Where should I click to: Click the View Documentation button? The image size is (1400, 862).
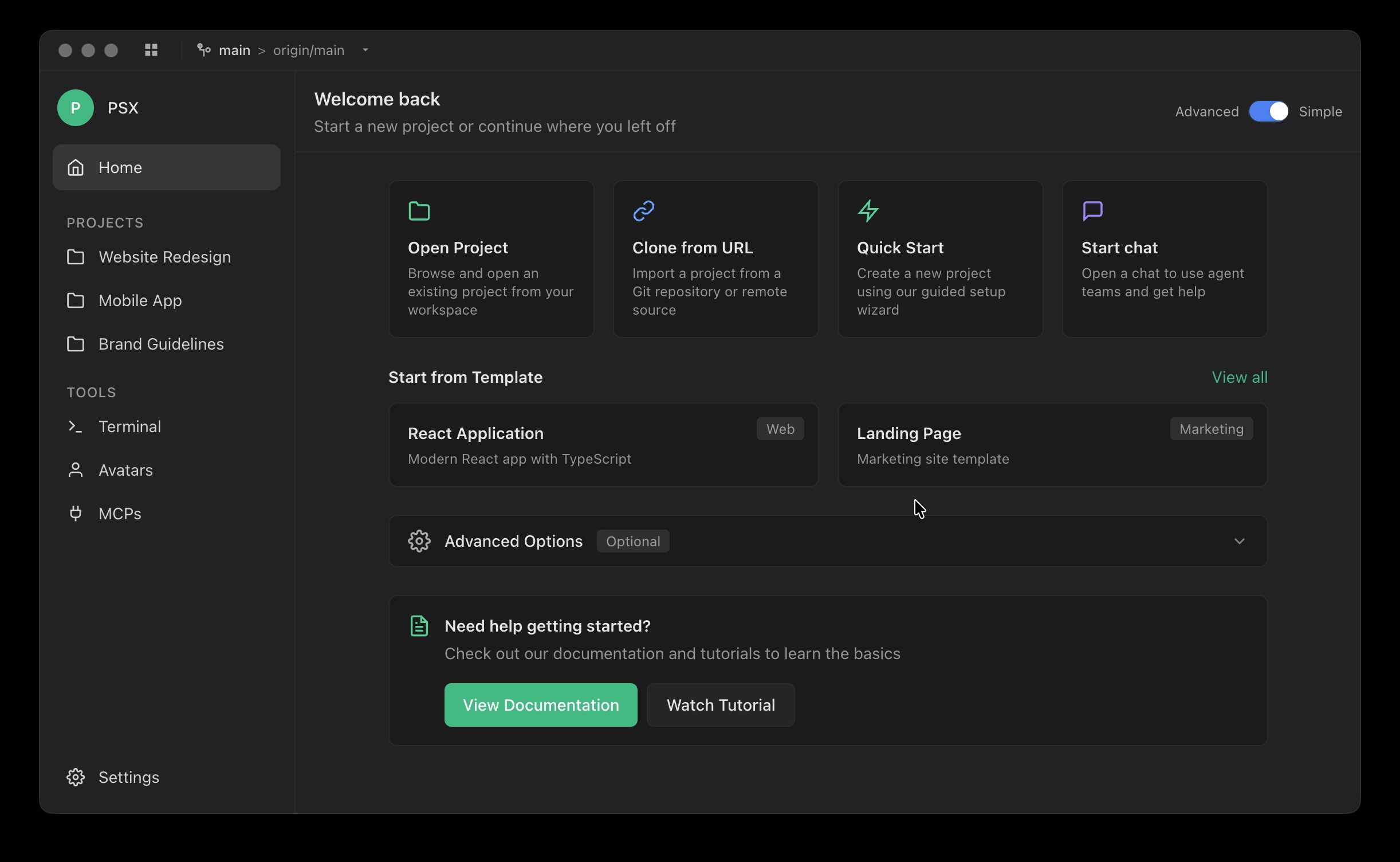coord(541,705)
